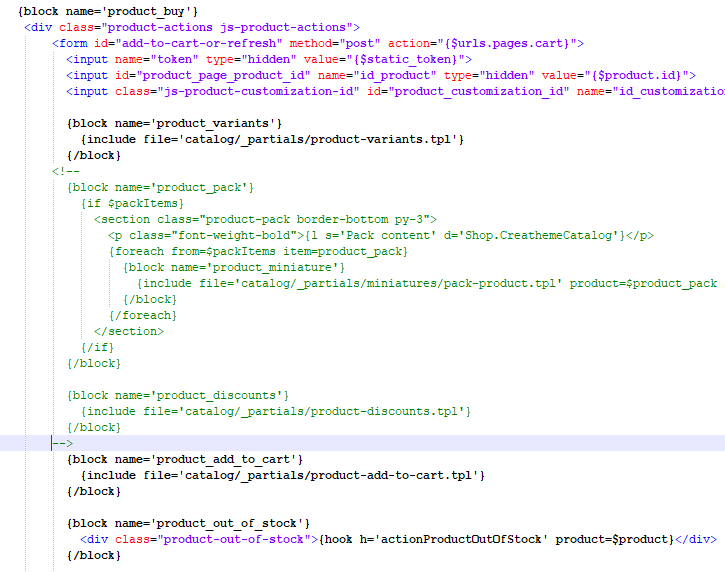This screenshot has width=725, height=572.
Task: Click the 'Pack content' paragraph line
Action: click(x=381, y=235)
